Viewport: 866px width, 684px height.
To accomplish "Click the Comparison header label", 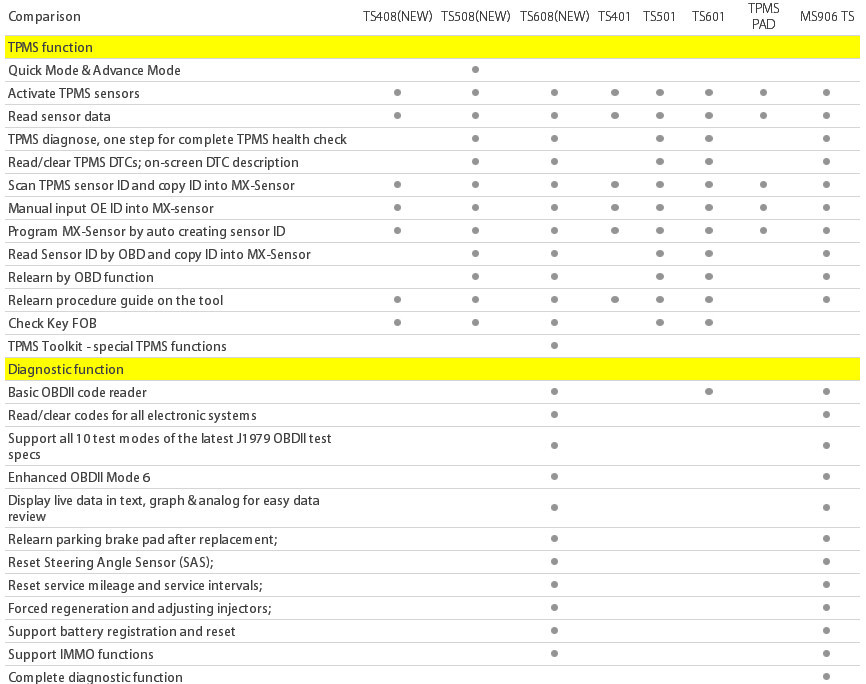I will point(44,17).
